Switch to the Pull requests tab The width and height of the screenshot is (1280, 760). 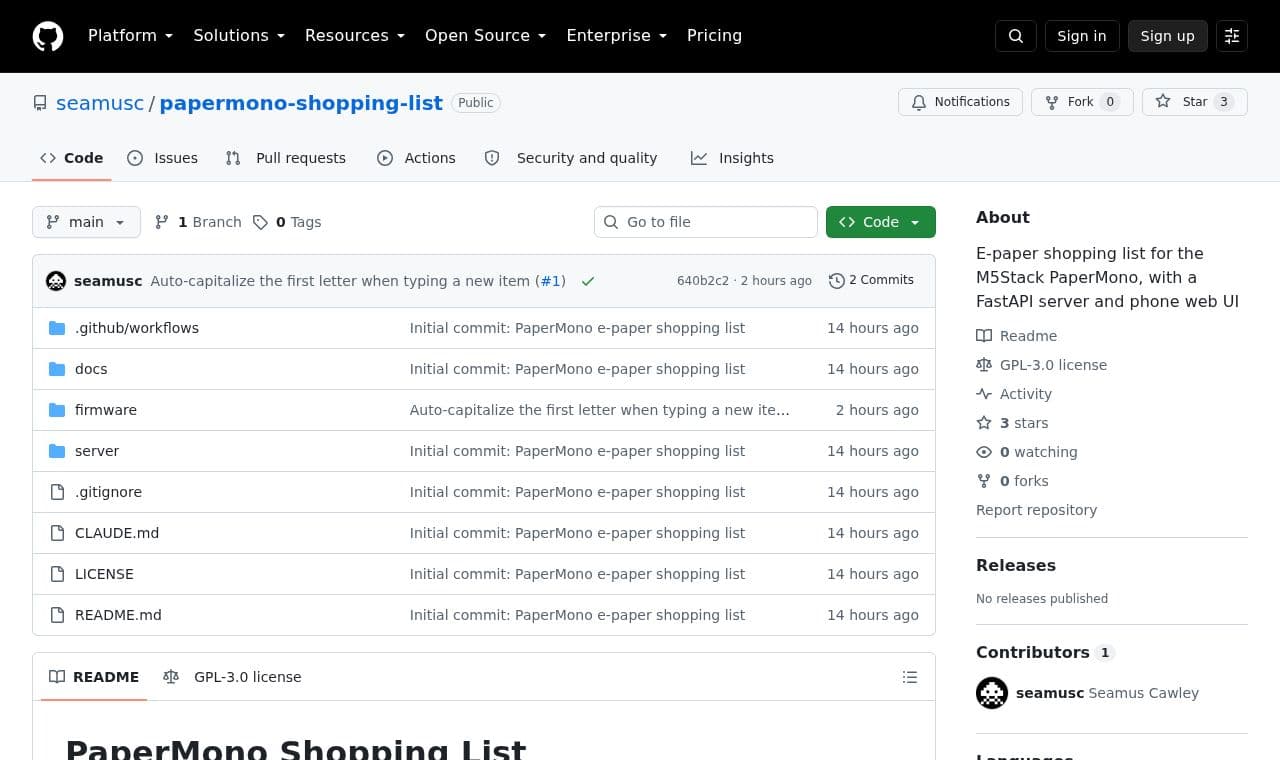[x=286, y=158]
